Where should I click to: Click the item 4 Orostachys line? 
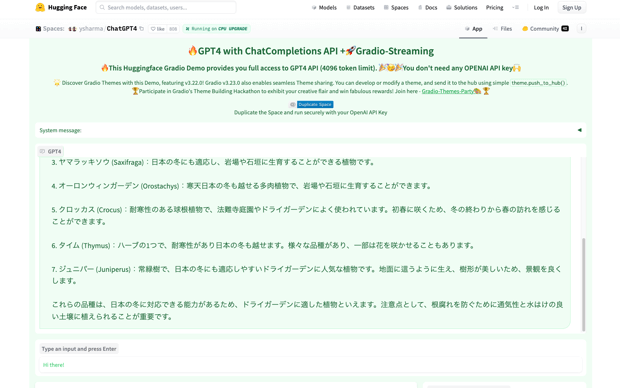point(242,186)
